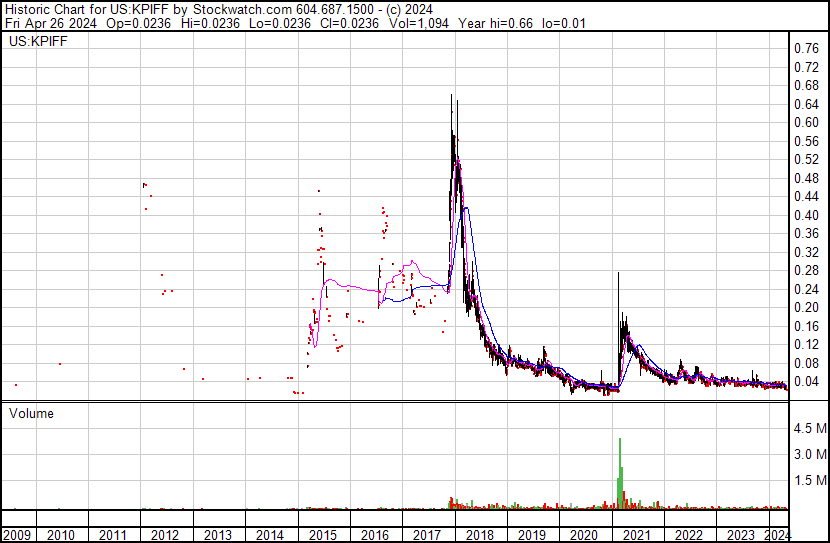Click the 0.04 price axis label
The height and width of the screenshot is (543, 830).
807,382
